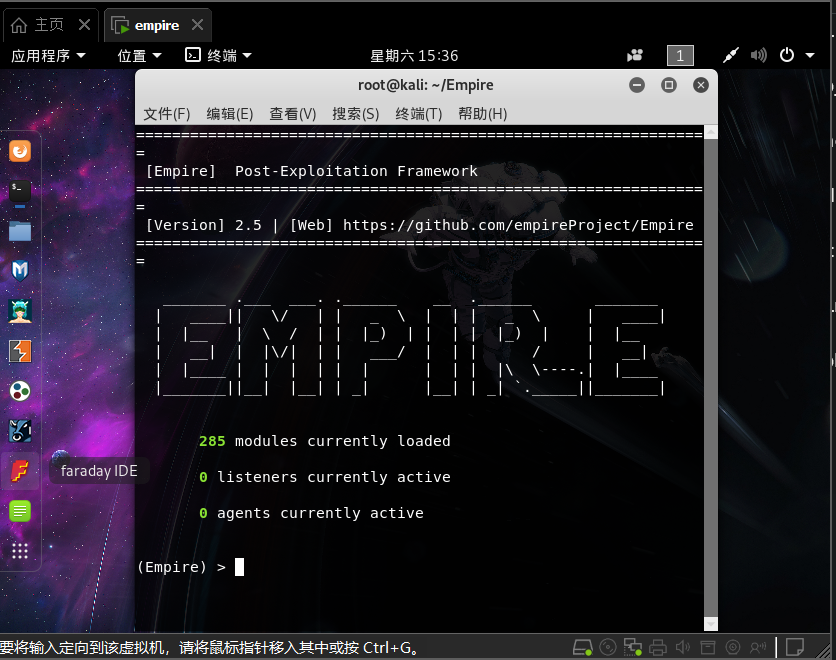
Task: Click VMware USB device box icon
Action: pyautogui.click(x=708, y=647)
